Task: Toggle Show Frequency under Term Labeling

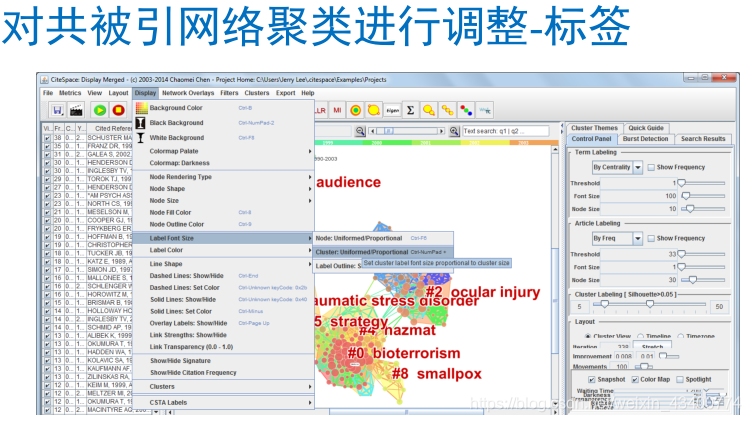Action: 651,167
